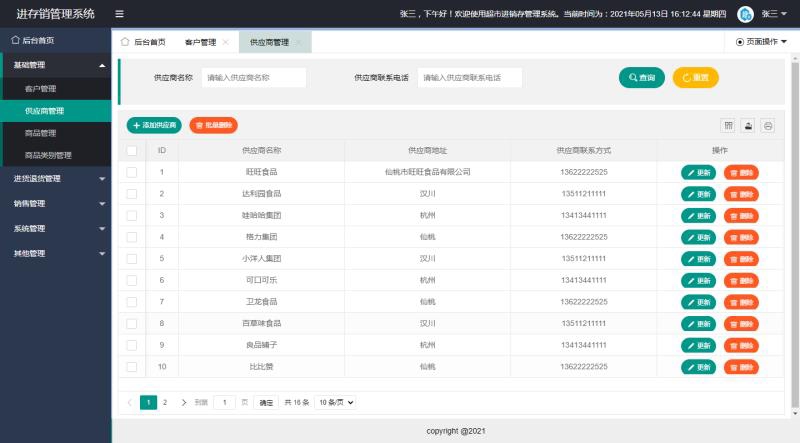Click the 后台首页 home icon in sidebar
The width and height of the screenshot is (800, 443).
coord(15,40)
